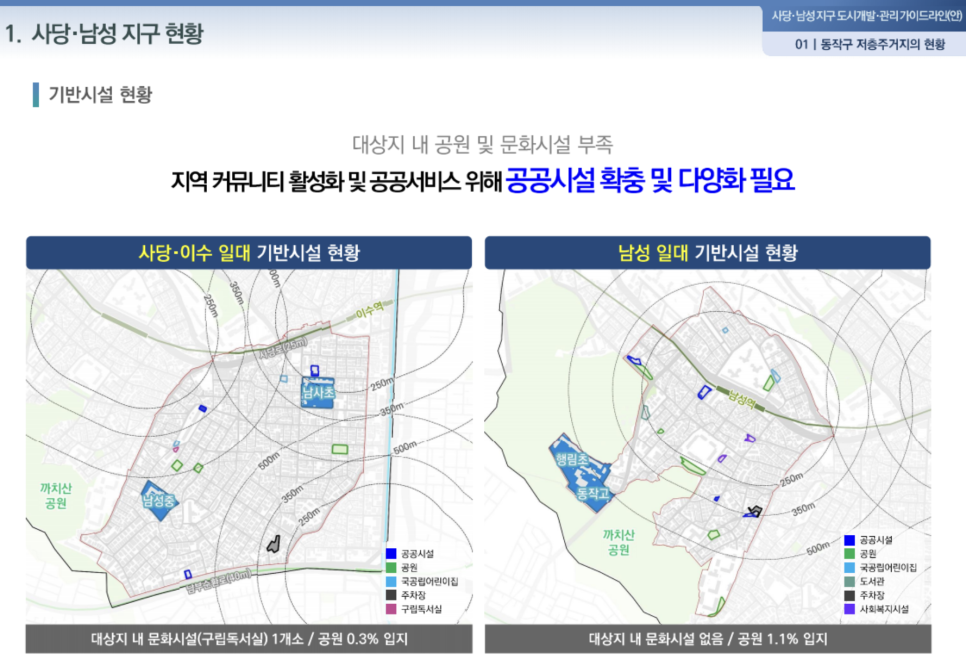The height and width of the screenshot is (660, 966).
Task: Click the teal 도서관 swatch in 남성 map legend
Action: point(850,581)
